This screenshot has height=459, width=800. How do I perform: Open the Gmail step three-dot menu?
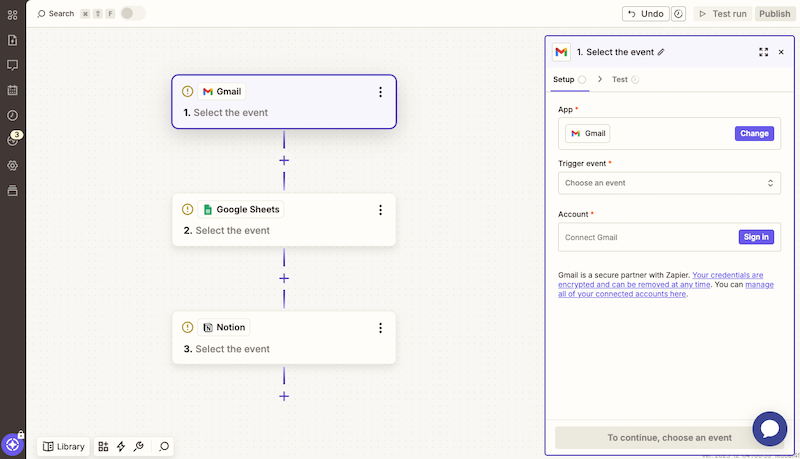[x=380, y=92]
